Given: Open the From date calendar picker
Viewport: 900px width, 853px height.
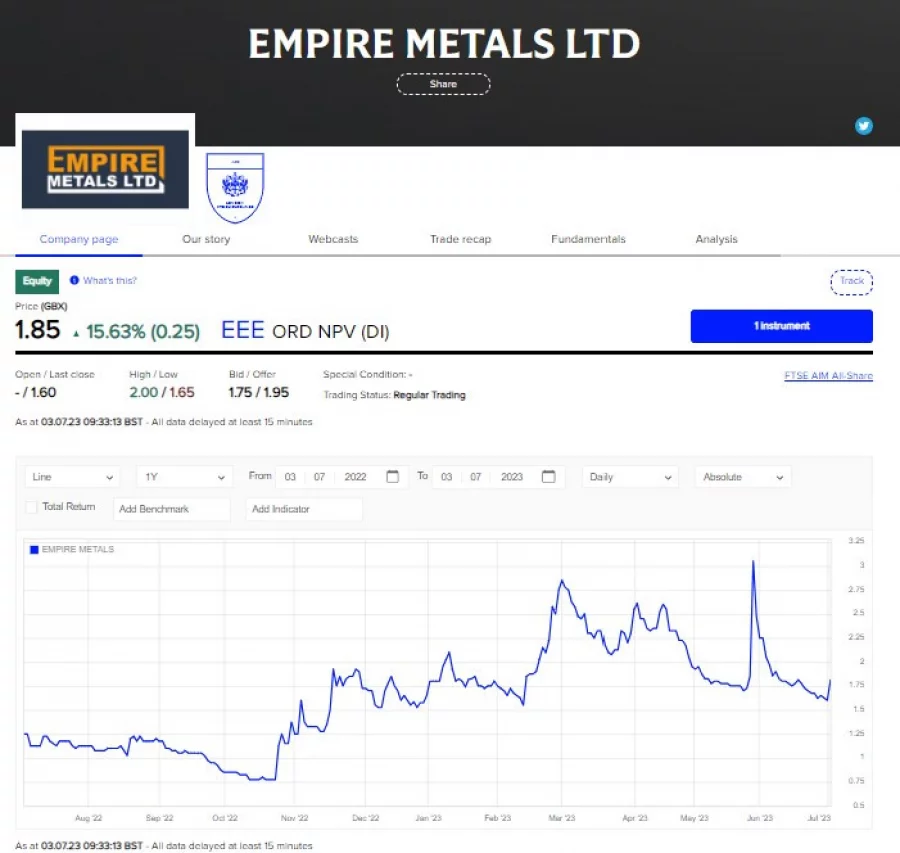Looking at the screenshot, I should pyautogui.click(x=393, y=476).
